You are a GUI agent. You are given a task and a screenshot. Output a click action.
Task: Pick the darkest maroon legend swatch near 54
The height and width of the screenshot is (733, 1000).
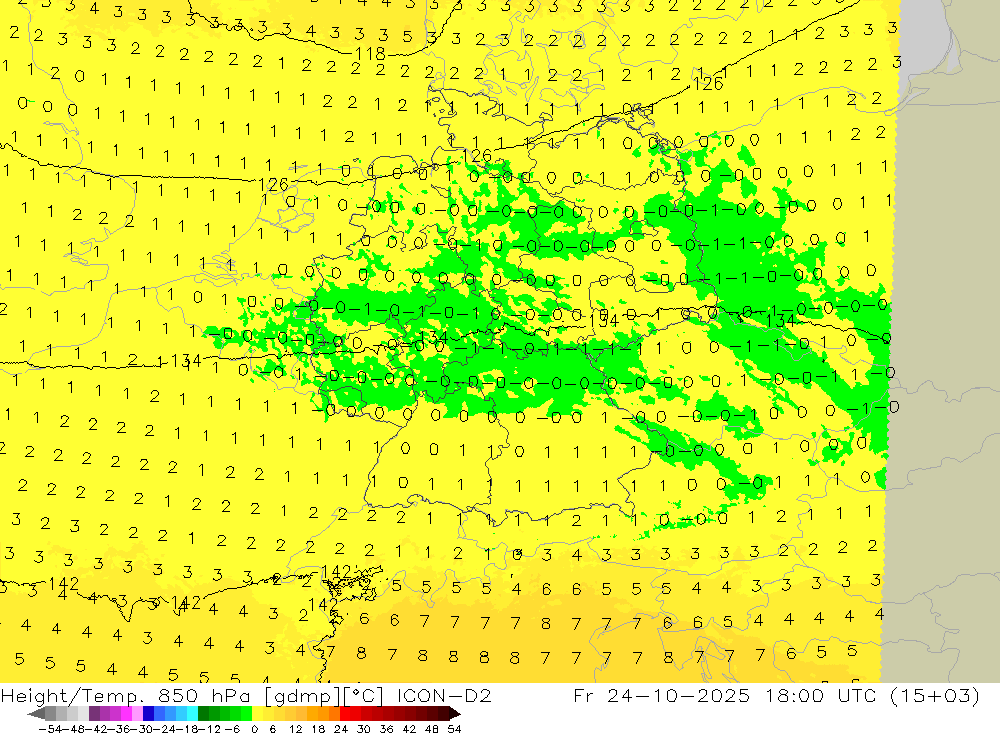point(444,714)
